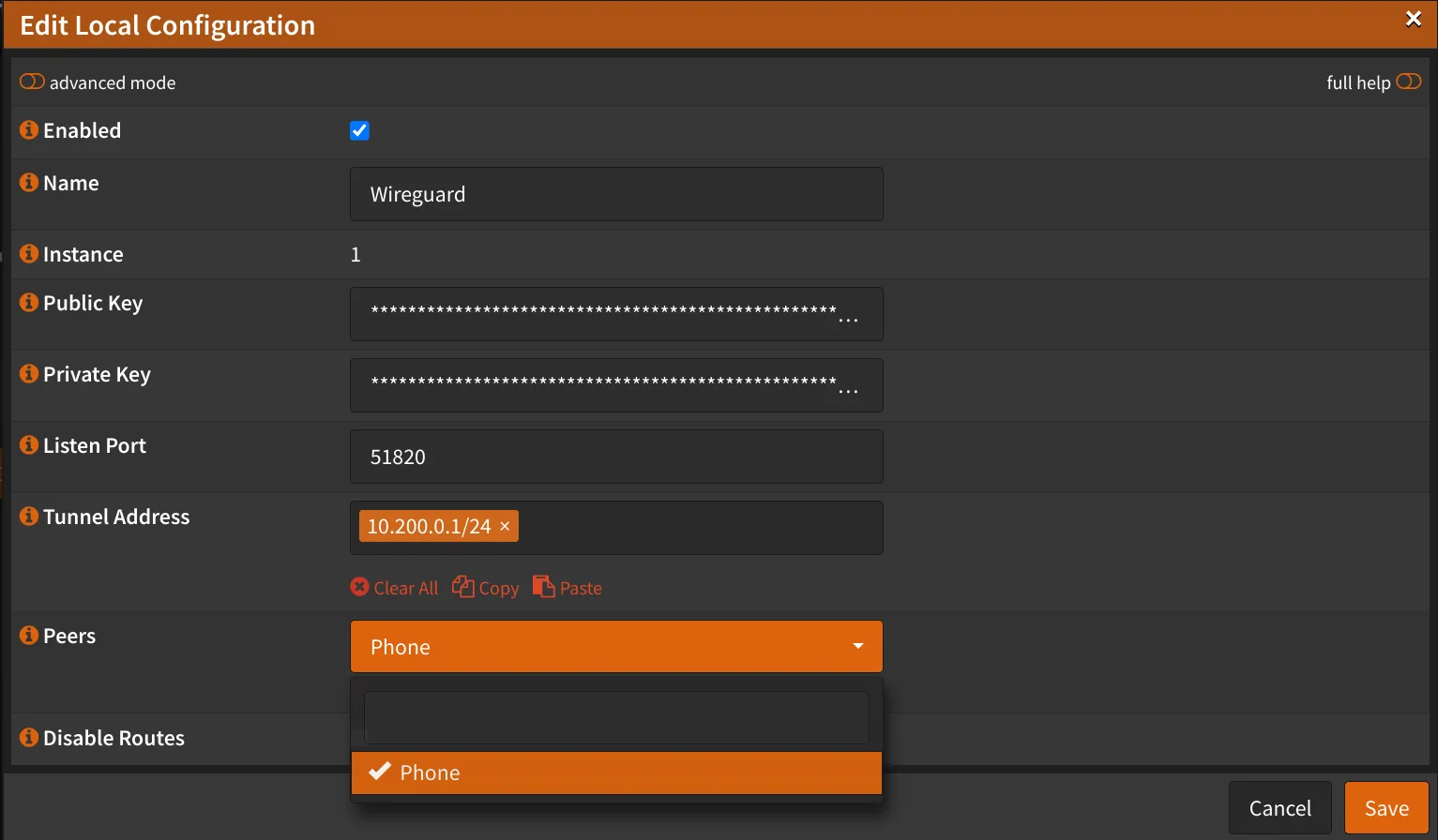Screen dimensions: 1438x840
Task: Click the info icon next to Tunnel Address
Action: 27,517
